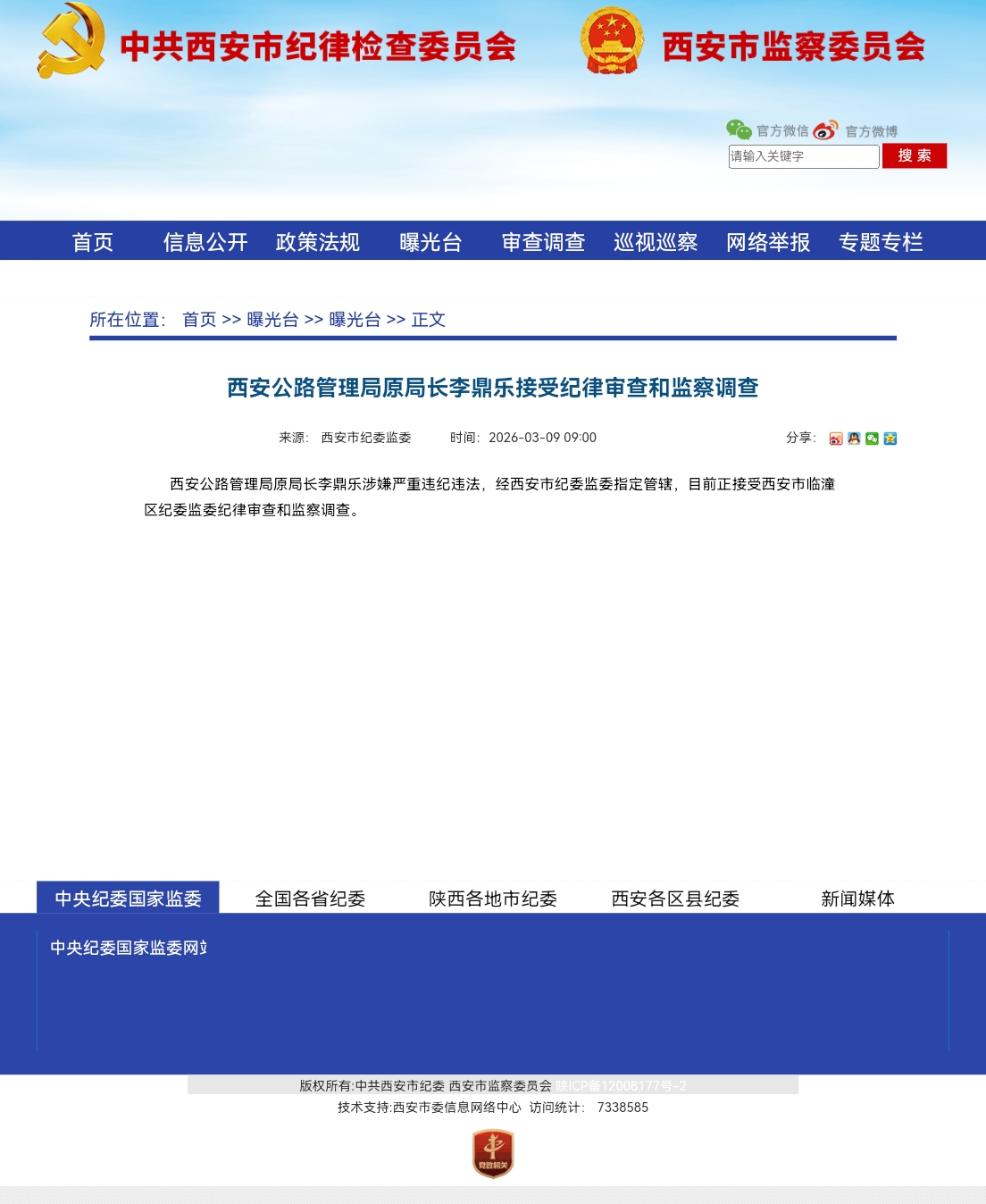Share article via green WeChat icon
This screenshot has width=986, height=1204.
click(x=872, y=439)
